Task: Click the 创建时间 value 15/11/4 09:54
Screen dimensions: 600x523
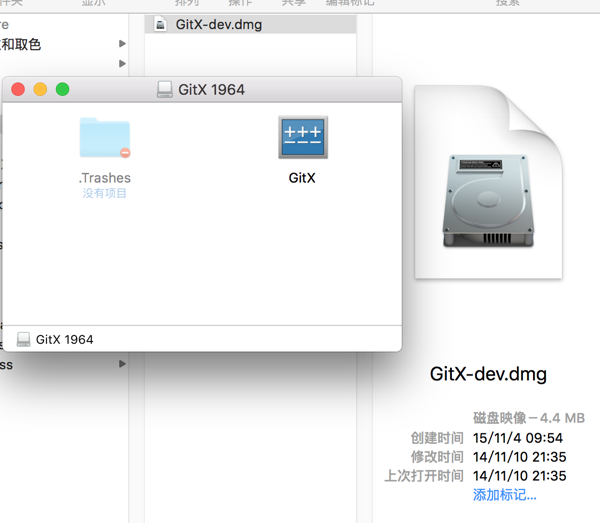Action: coord(518,438)
